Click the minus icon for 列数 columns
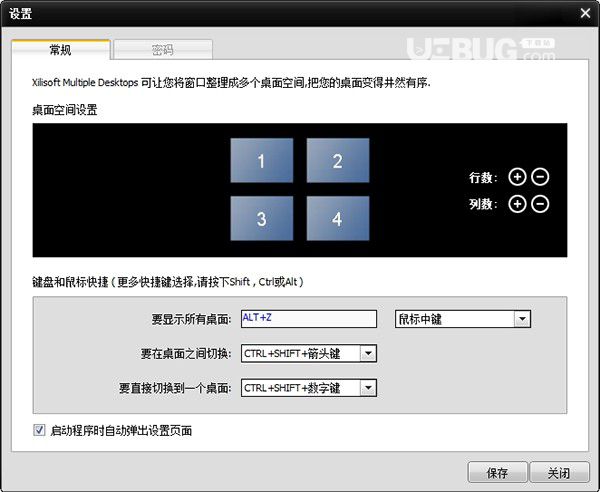Image resolution: width=600 pixels, height=492 pixels. 540,204
